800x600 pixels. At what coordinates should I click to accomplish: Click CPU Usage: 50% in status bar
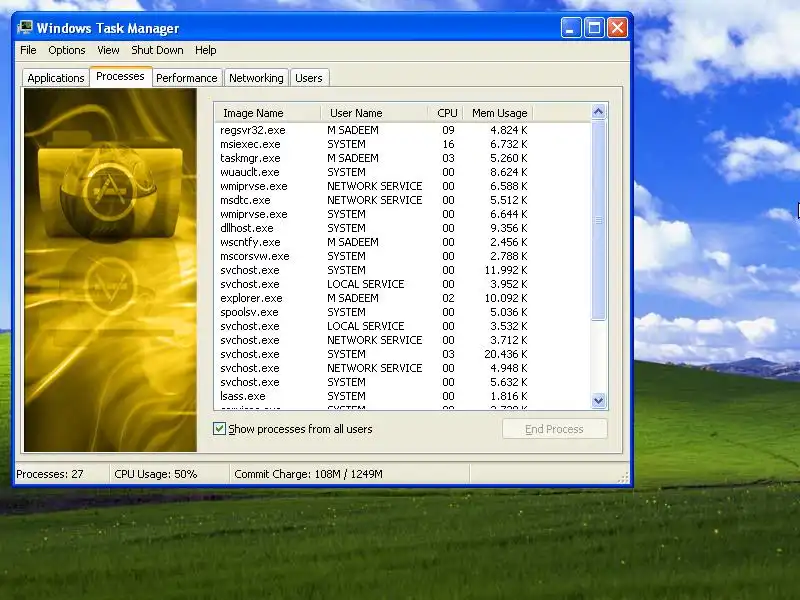[156, 474]
